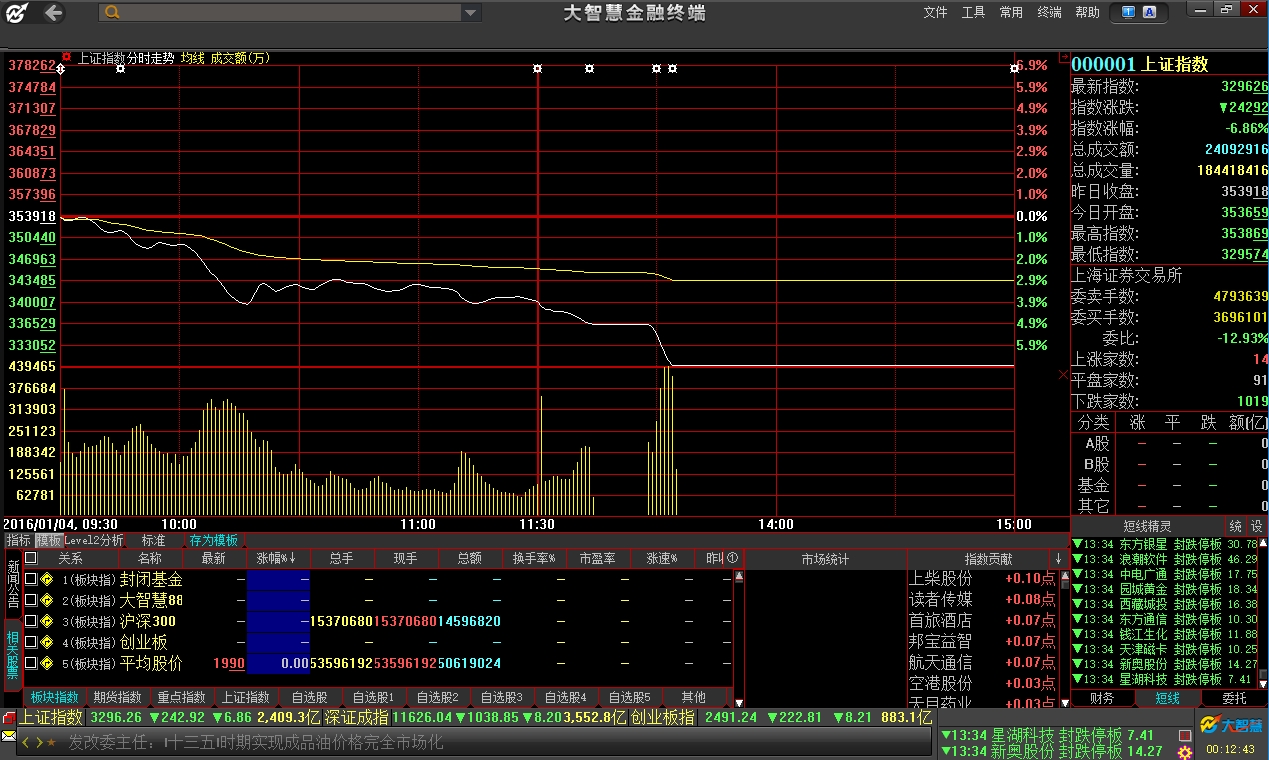Click the 市场统计 panel header
The width and height of the screenshot is (1269, 760).
[x=826, y=558]
